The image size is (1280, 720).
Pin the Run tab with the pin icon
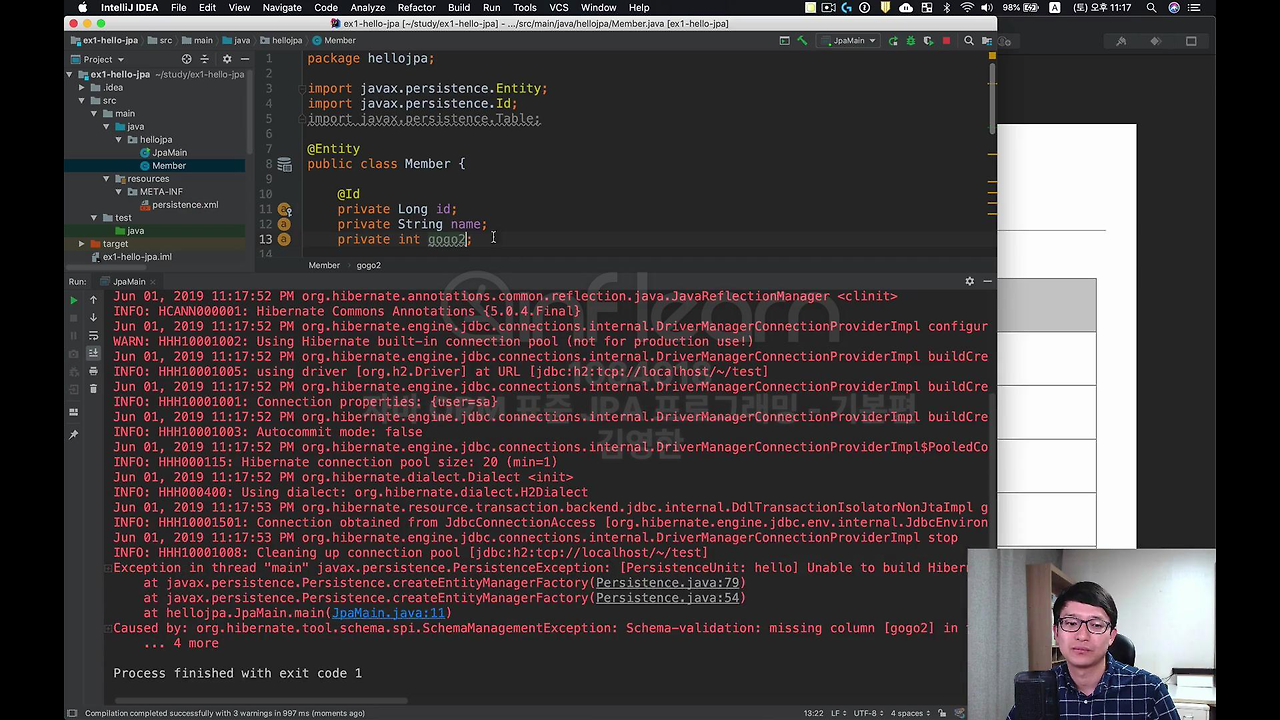click(x=73, y=435)
